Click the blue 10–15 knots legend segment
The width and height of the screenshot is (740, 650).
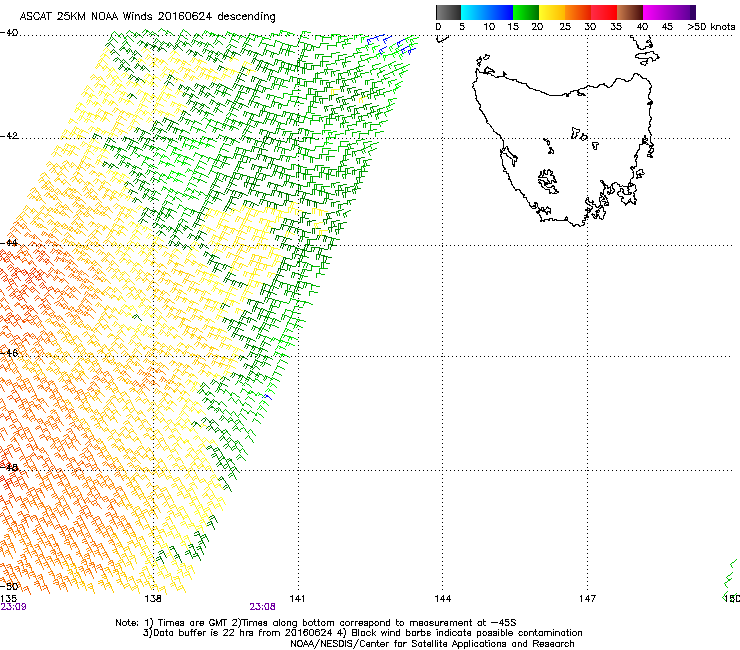[x=499, y=12]
